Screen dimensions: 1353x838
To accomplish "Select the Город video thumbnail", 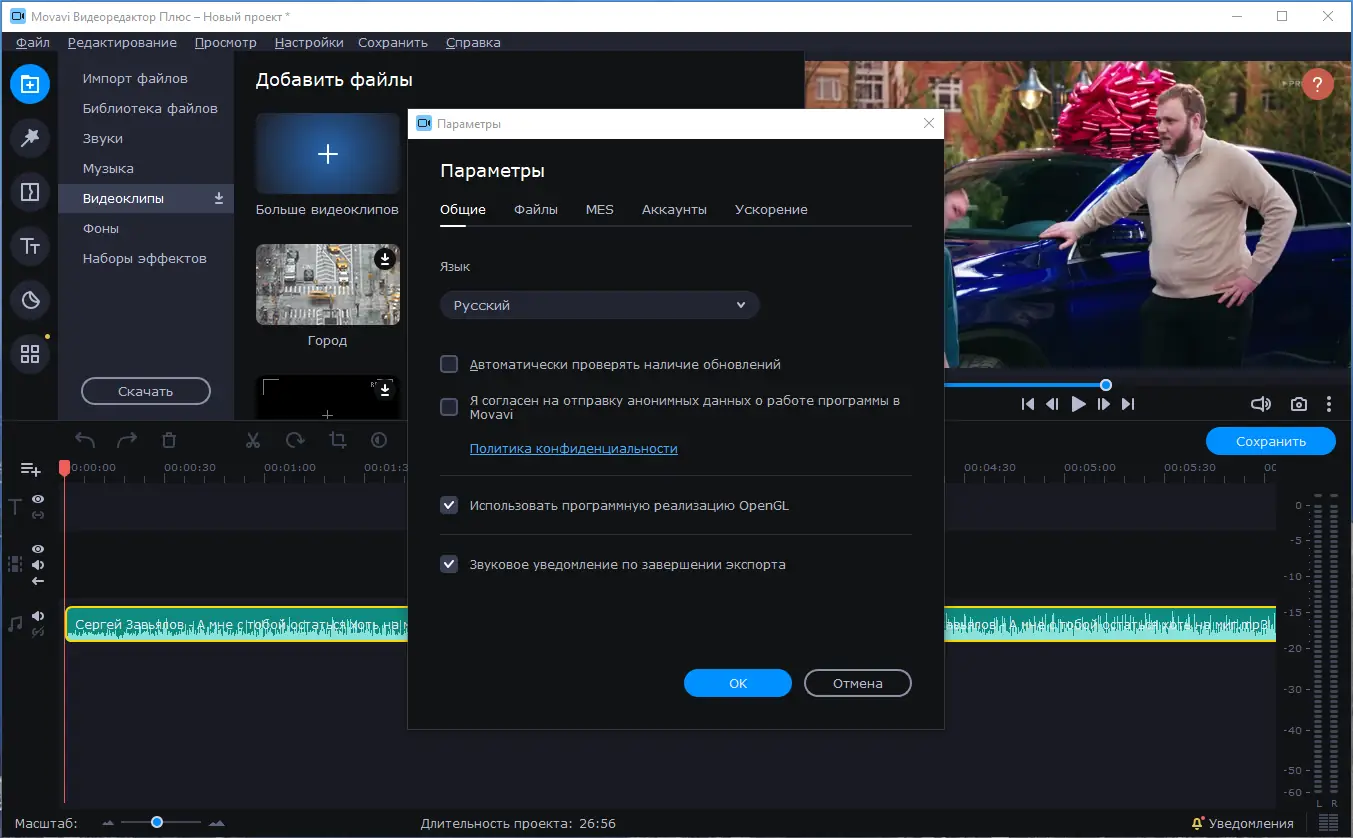I will 327,284.
